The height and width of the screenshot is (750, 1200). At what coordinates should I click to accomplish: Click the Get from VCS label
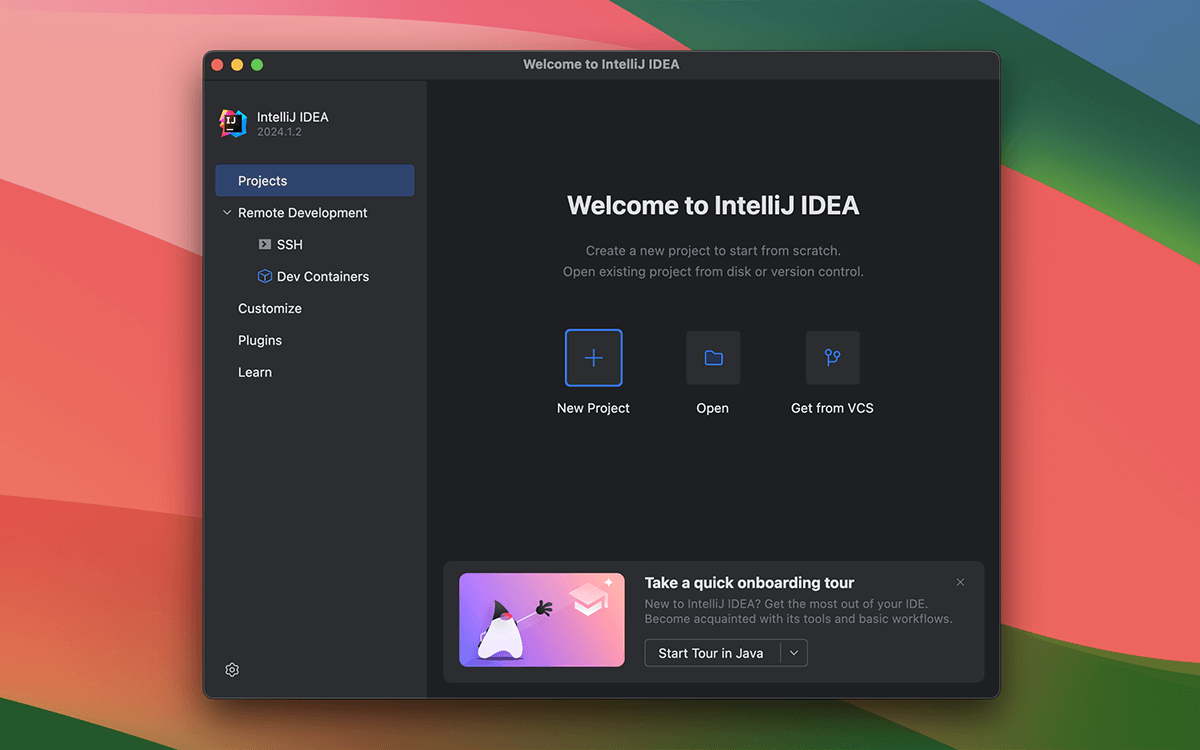click(832, 408)
